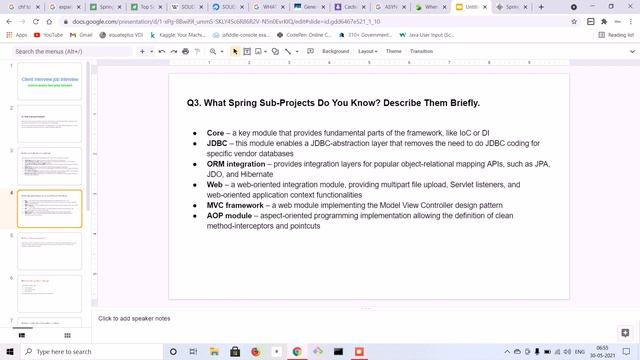Select slide 1 thumbnail Client interview
Viewport: 640px width, 360px height.
point(50,81)
